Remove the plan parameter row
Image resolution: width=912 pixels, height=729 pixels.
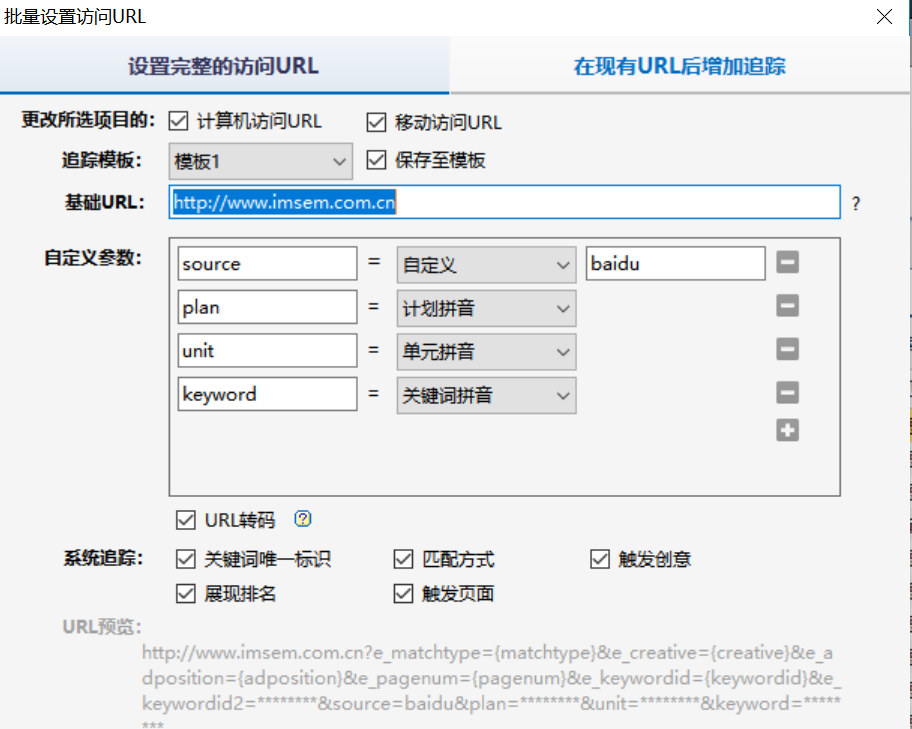tap(787, 306)
